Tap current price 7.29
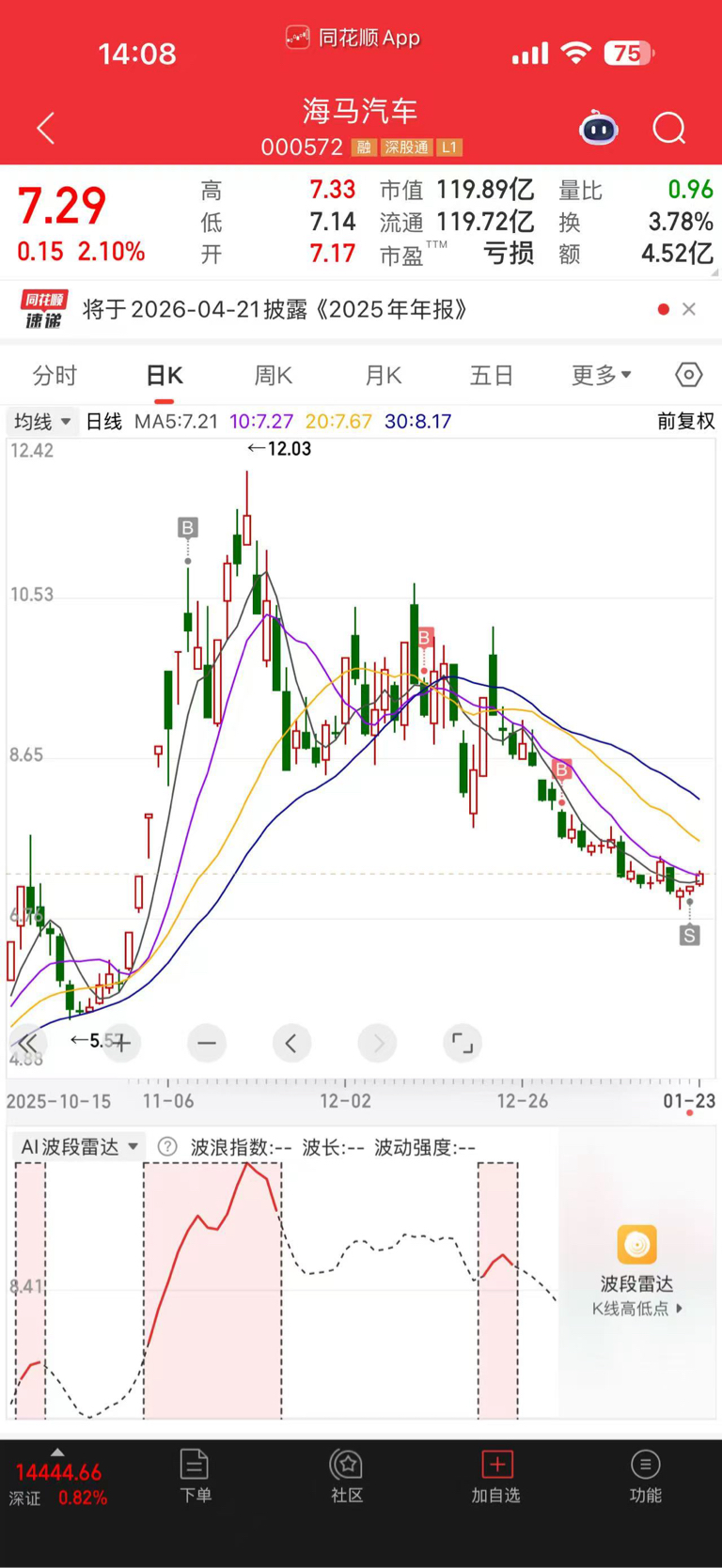 tap(62, 206)
